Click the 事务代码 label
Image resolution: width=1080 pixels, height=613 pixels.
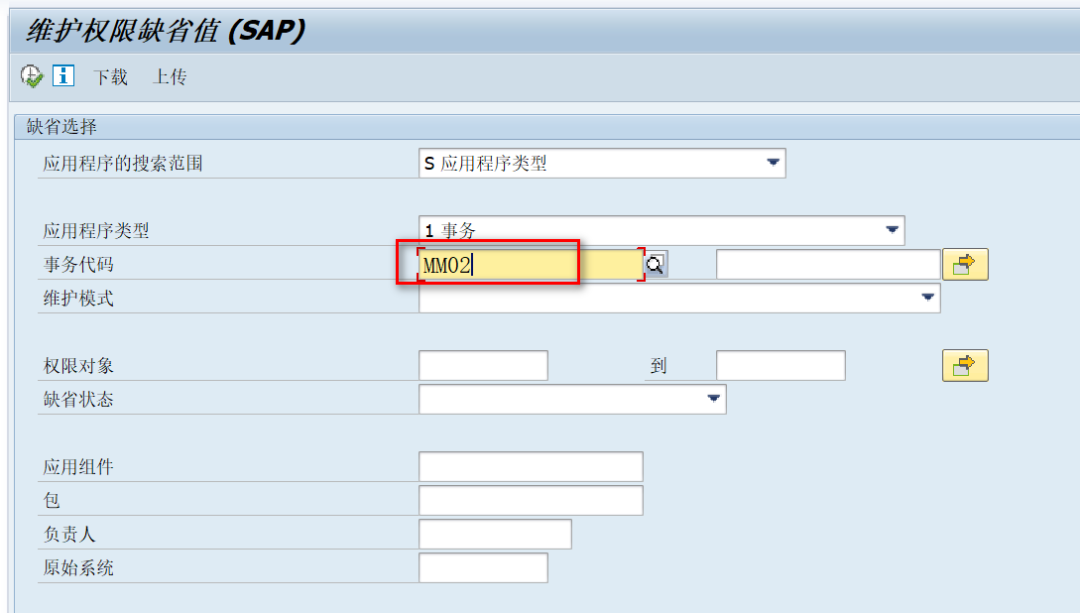tap(78, 265)
